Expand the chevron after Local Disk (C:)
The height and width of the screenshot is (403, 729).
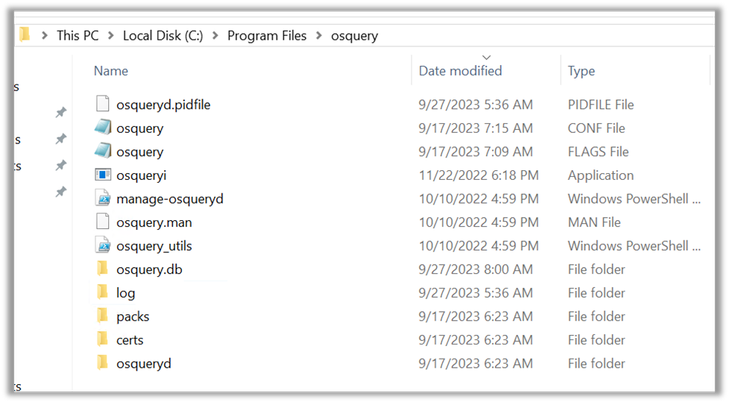[215, 35]
